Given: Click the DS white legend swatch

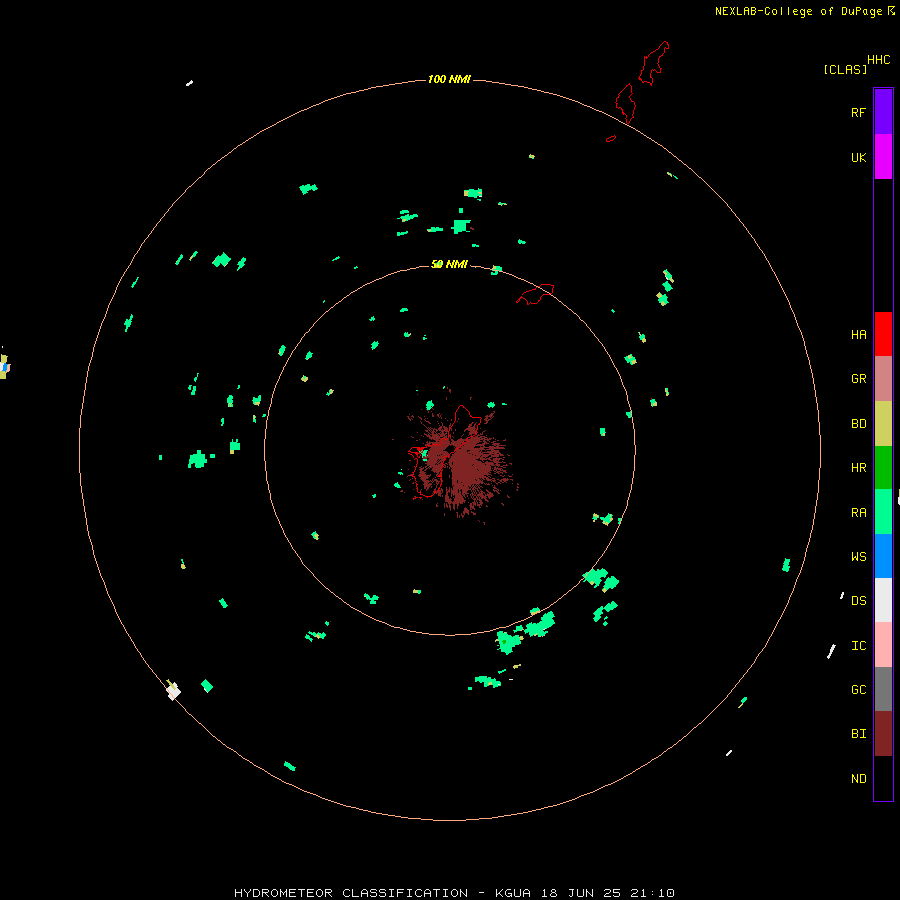Looking at the screenshot, I should tap(883, 600).
